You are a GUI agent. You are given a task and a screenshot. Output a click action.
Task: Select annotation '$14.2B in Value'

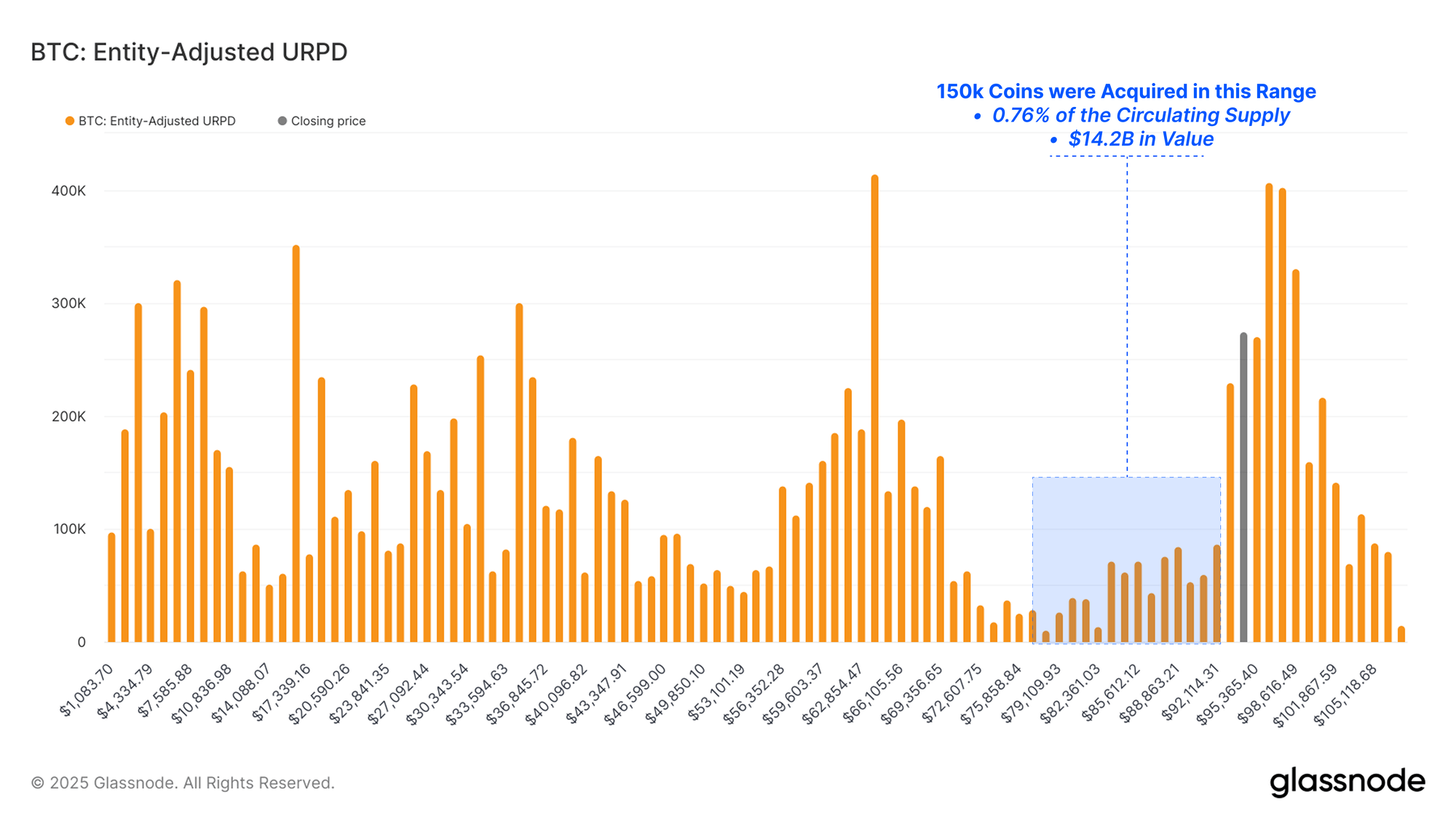point(1141,139)
